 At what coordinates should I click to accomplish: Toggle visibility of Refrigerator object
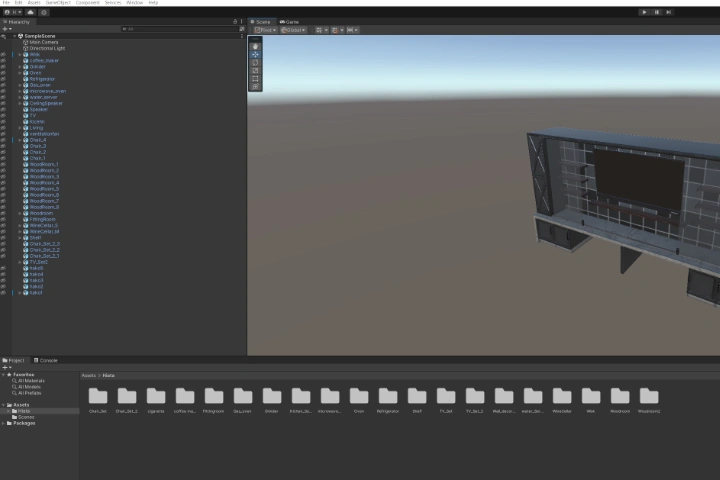point(3,79)
